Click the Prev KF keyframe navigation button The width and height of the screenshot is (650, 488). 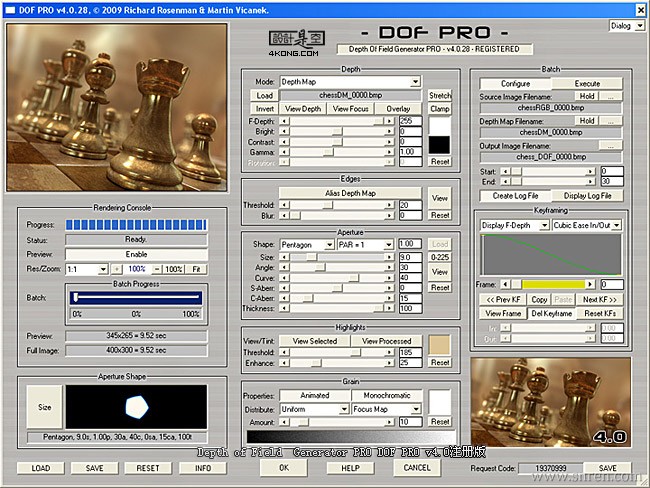(x=502, y=300)
